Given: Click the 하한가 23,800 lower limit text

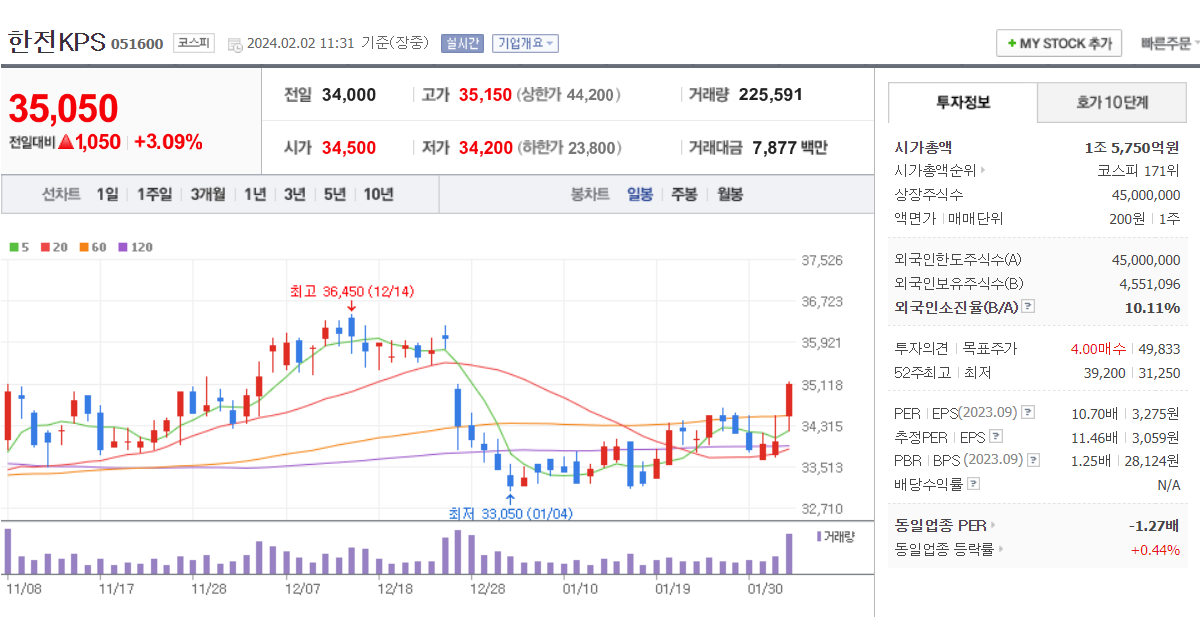Looking at the screenshot, I should click(568, 148).
